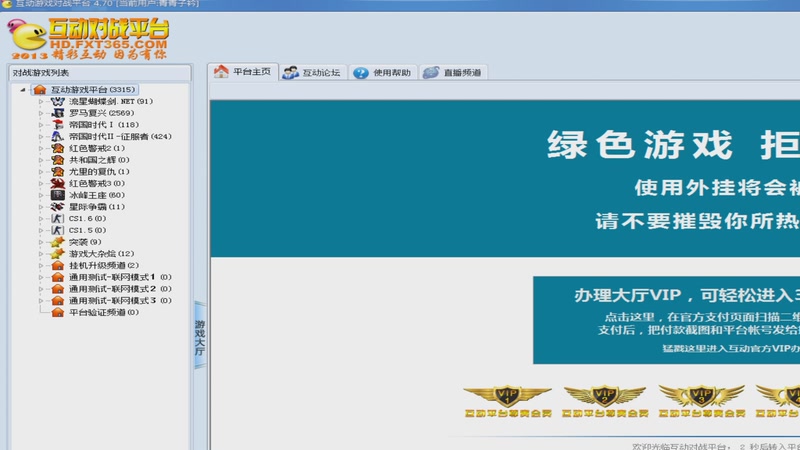Click the 通用测试-联网模式2 house icon
The width and height of the screenshot is (800, 450).
click(x=58, y=289)
